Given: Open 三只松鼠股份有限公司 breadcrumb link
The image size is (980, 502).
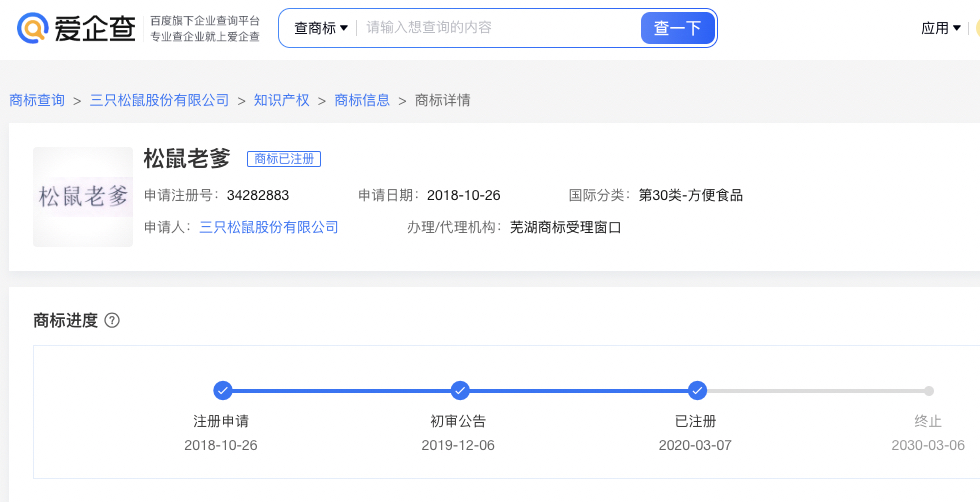Looking at the screenshot, I should coord(160,100).
